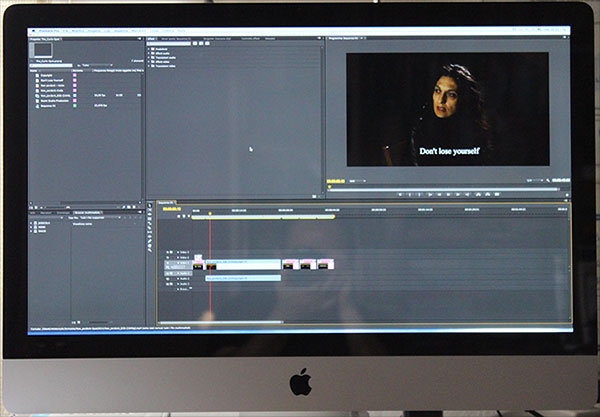
Task: Select the Ripple Edit tool
Action: point(150,214)
